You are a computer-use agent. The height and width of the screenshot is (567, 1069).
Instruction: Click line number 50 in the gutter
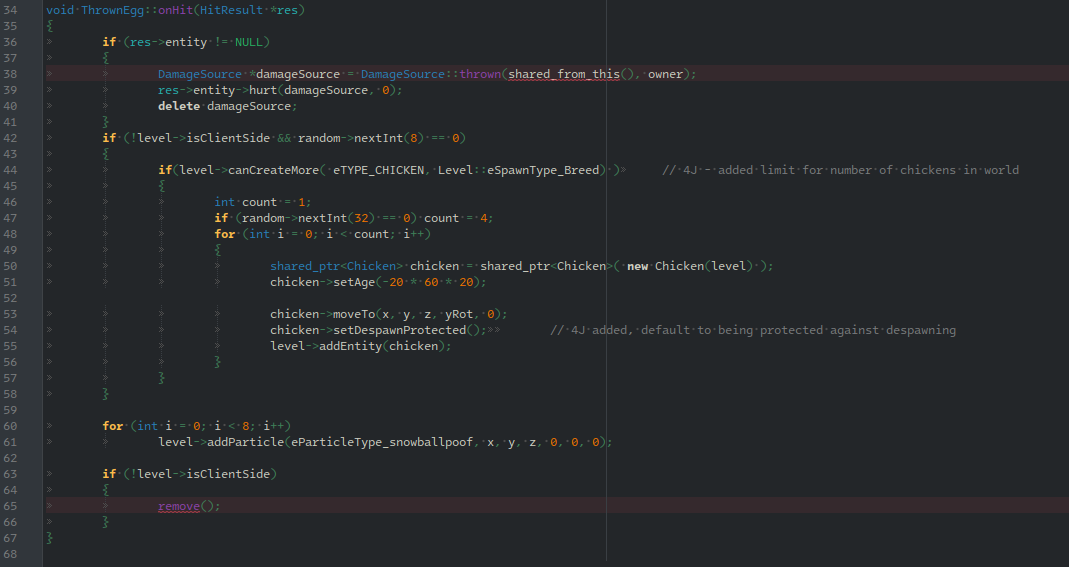(x=10, y=266)
